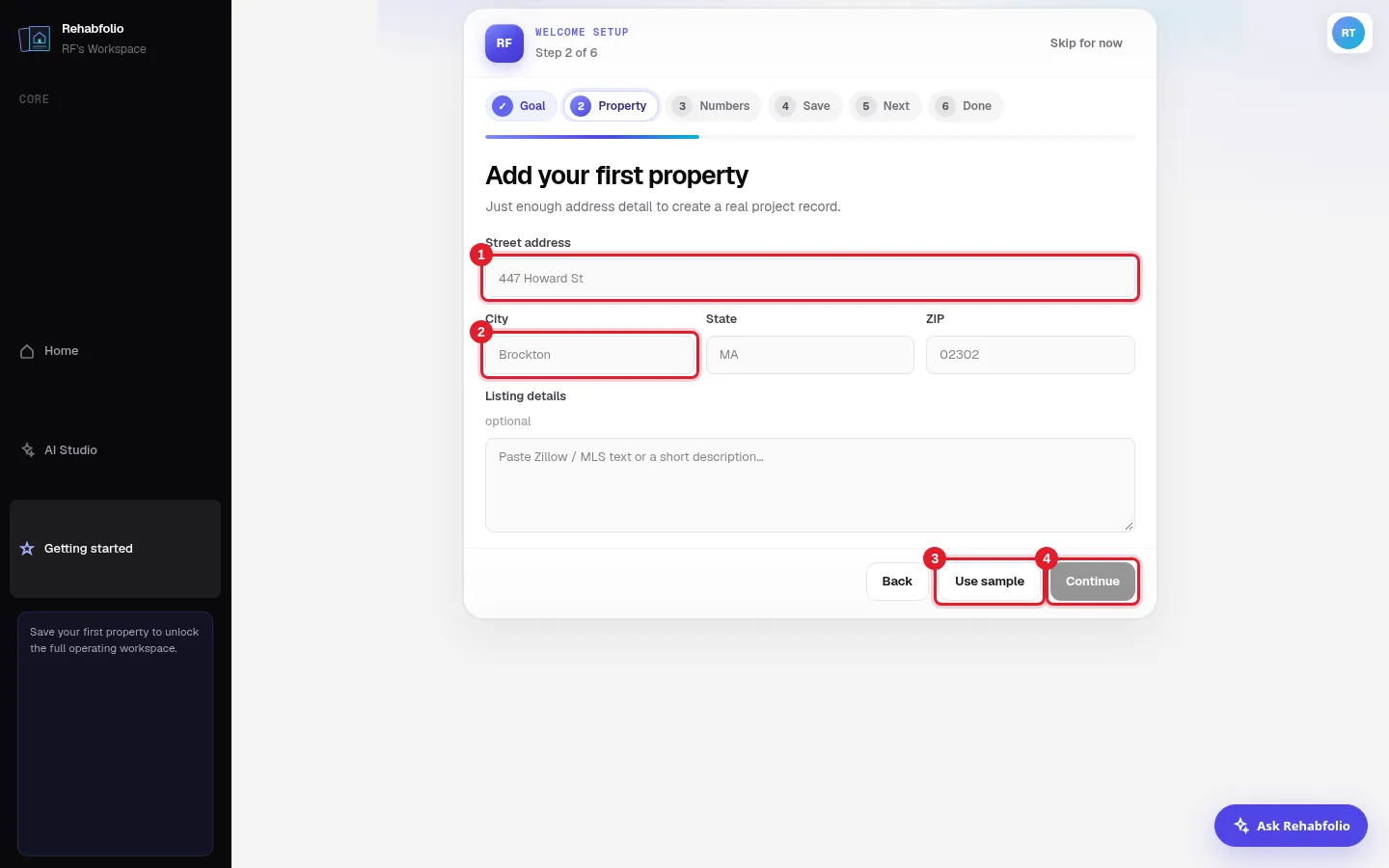Click the AI Studio sparkle icon
Screen dimensions: 1389x868
(28, 450)
